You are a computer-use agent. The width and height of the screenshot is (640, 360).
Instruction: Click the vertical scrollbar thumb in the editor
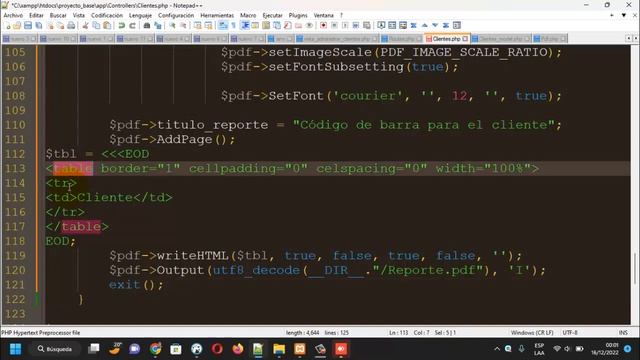635,268
